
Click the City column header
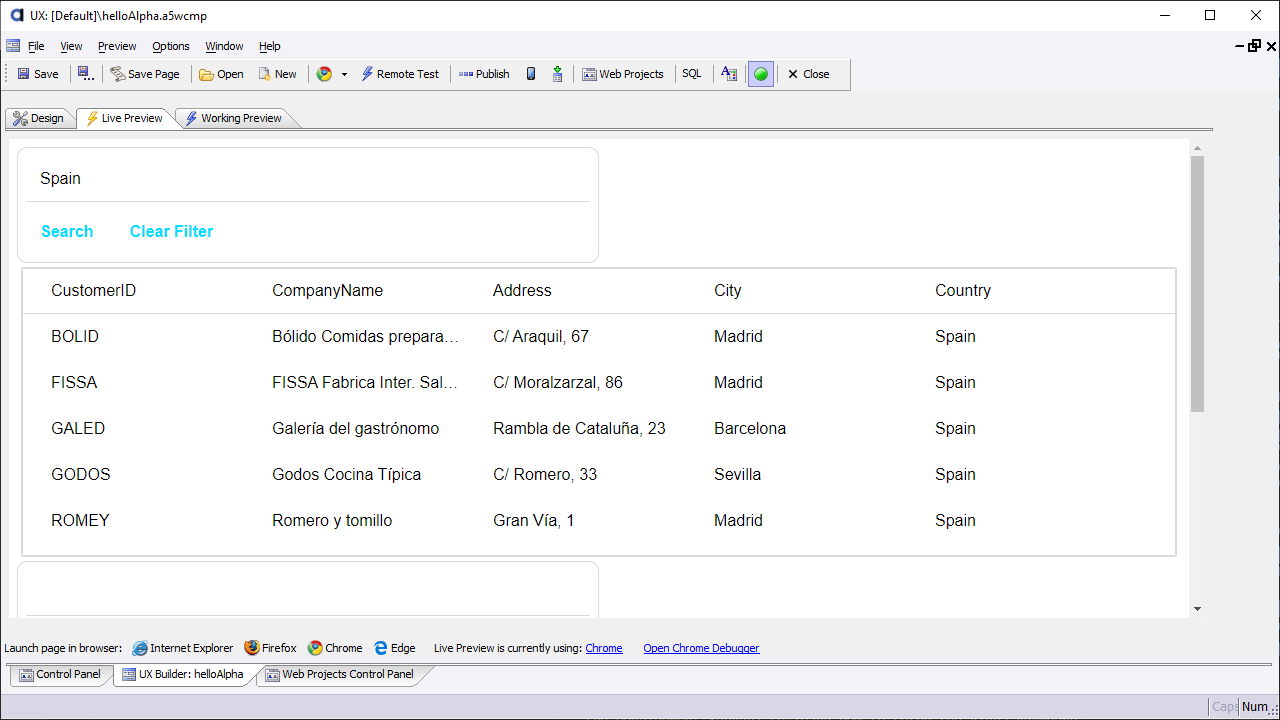click(728, 290)
